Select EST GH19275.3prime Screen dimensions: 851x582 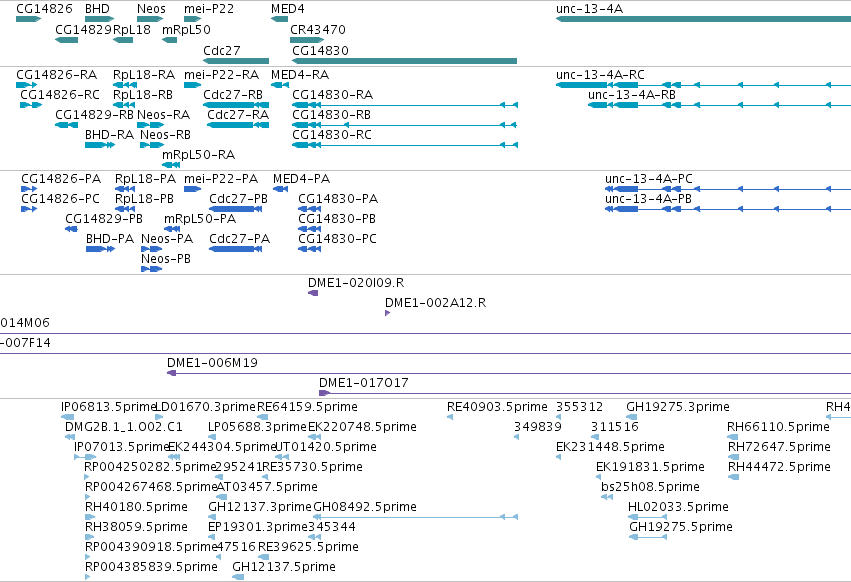click(678, 407)
